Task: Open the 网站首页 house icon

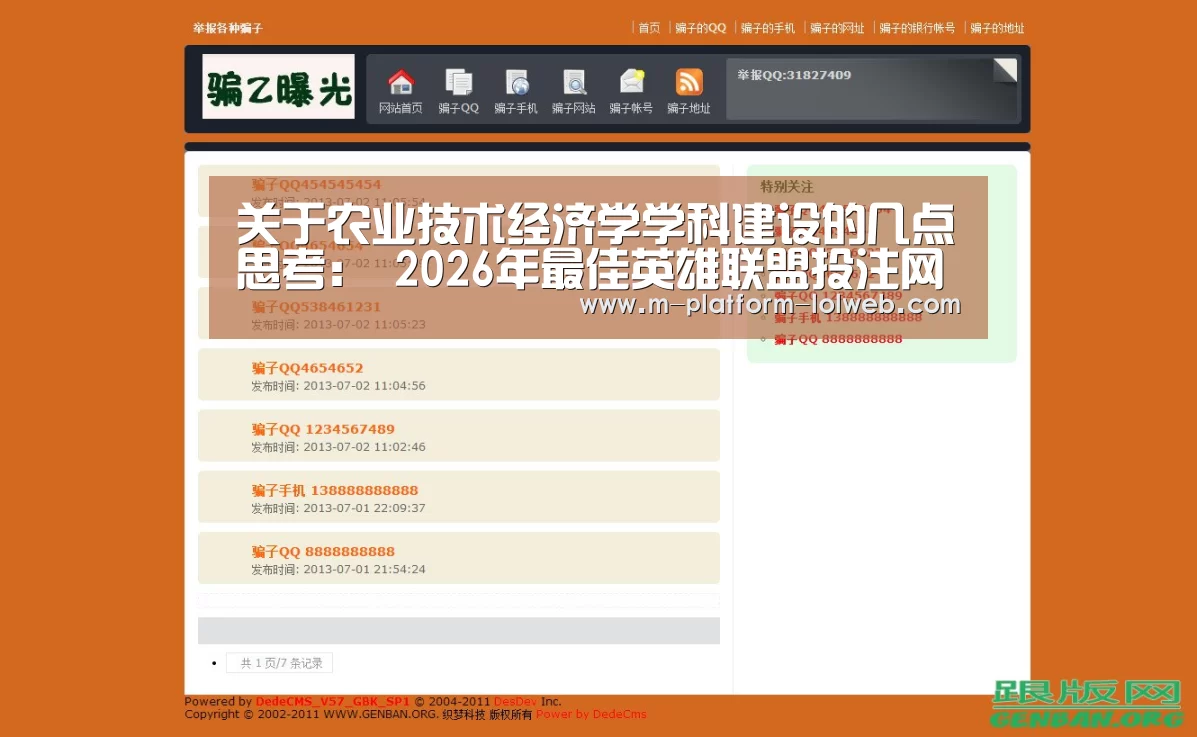Action: coord(401,82)
